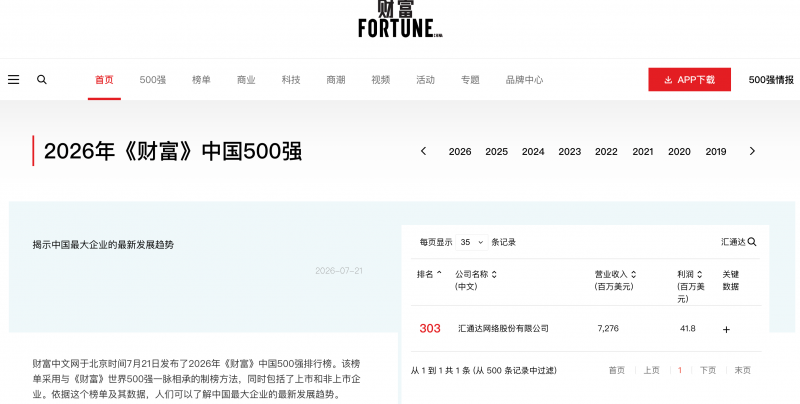Go to 末页 in table pagination
Screen dimensions: 800x404
click(x=742, y=370)
